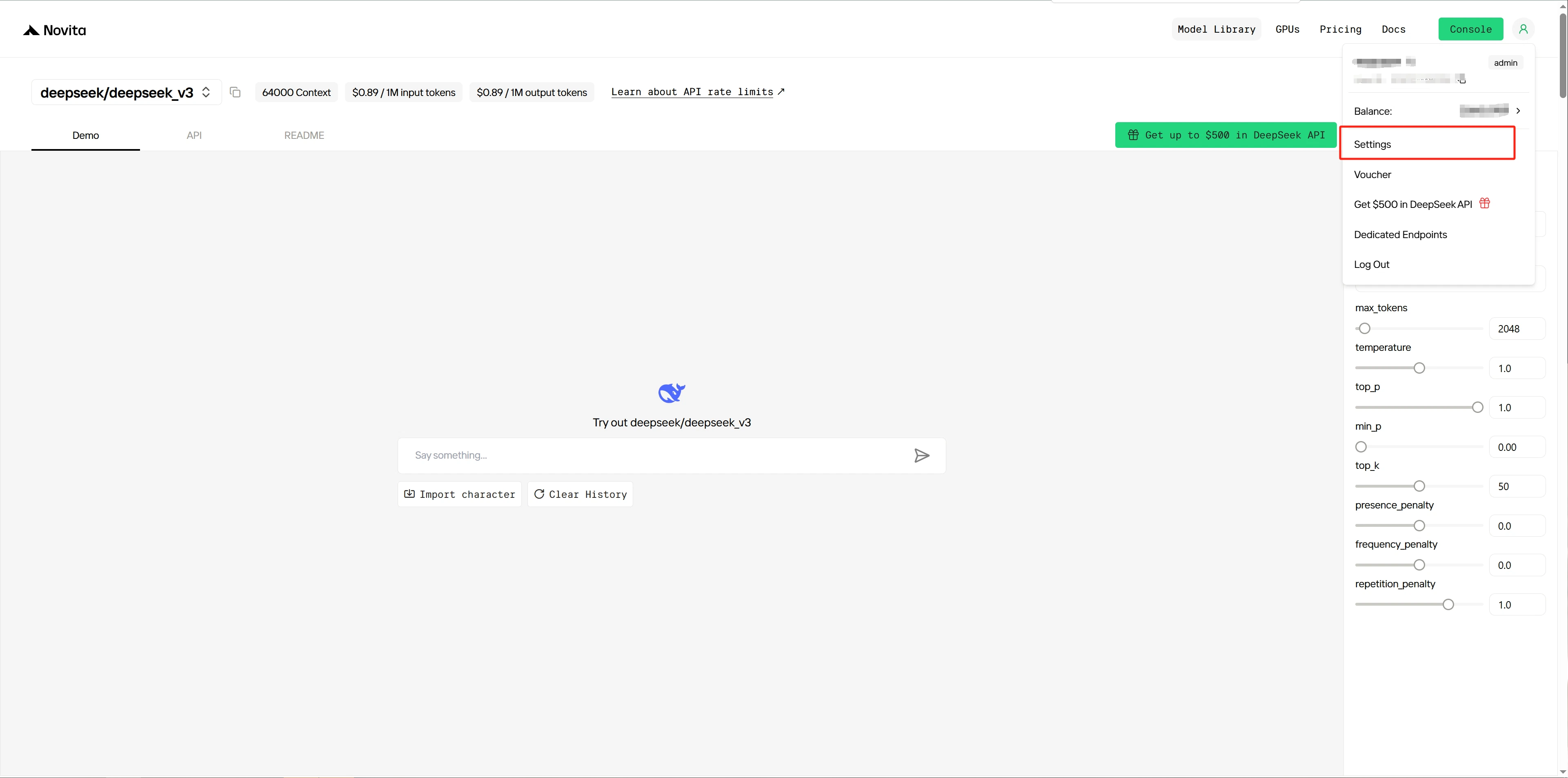Open the README tab

[305, 135]
